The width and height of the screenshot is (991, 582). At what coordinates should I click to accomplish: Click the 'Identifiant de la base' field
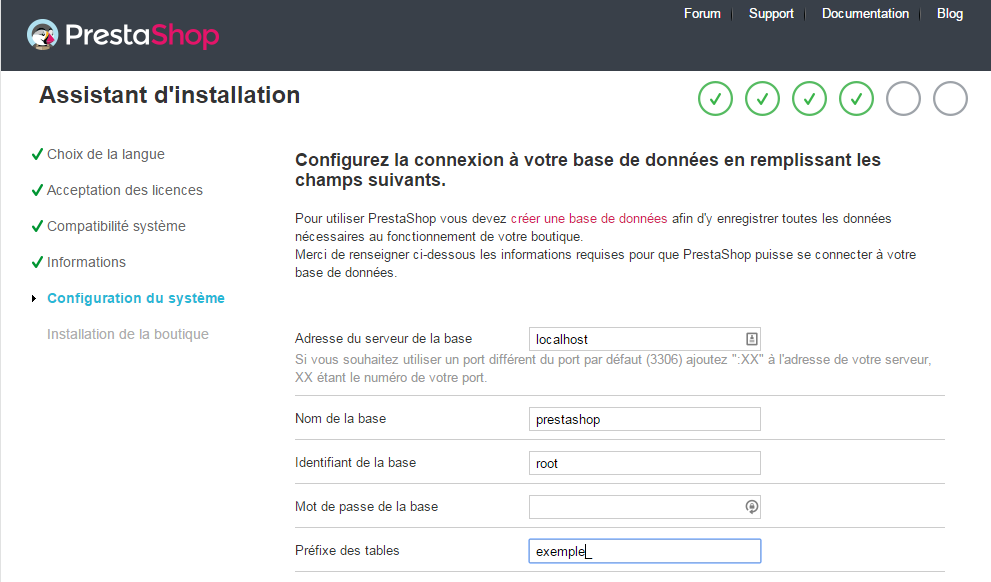pyautogui.click(x=645, y=463)
